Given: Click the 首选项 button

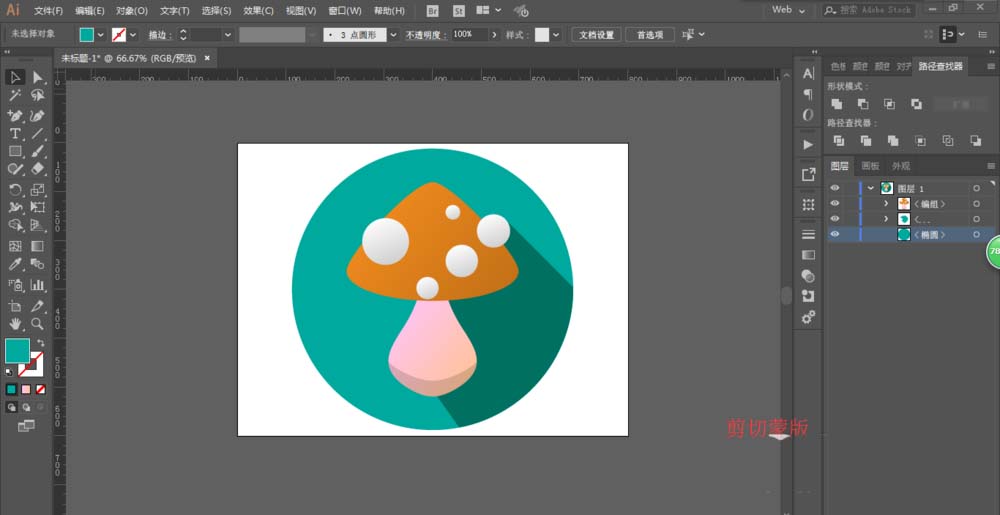Looking at the screenshot, I should tap(649, 35).
